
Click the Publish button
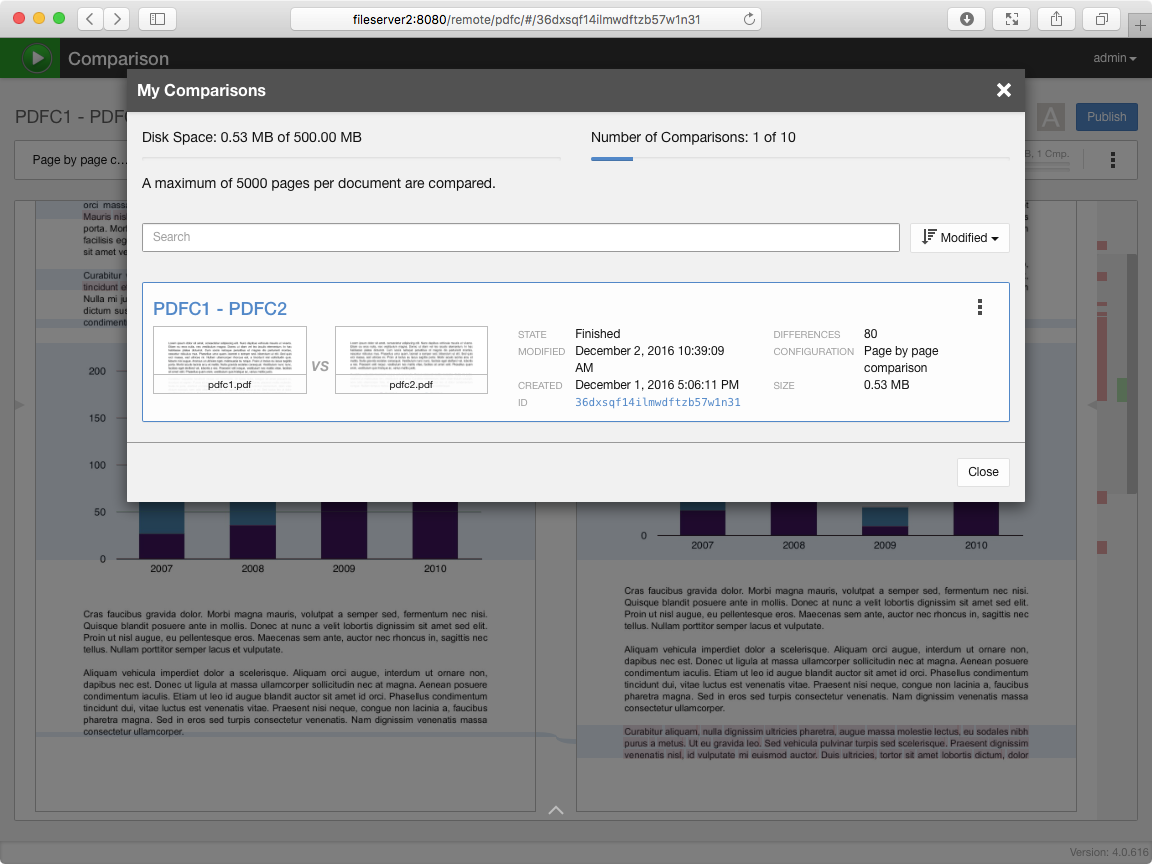[1106, 117]
